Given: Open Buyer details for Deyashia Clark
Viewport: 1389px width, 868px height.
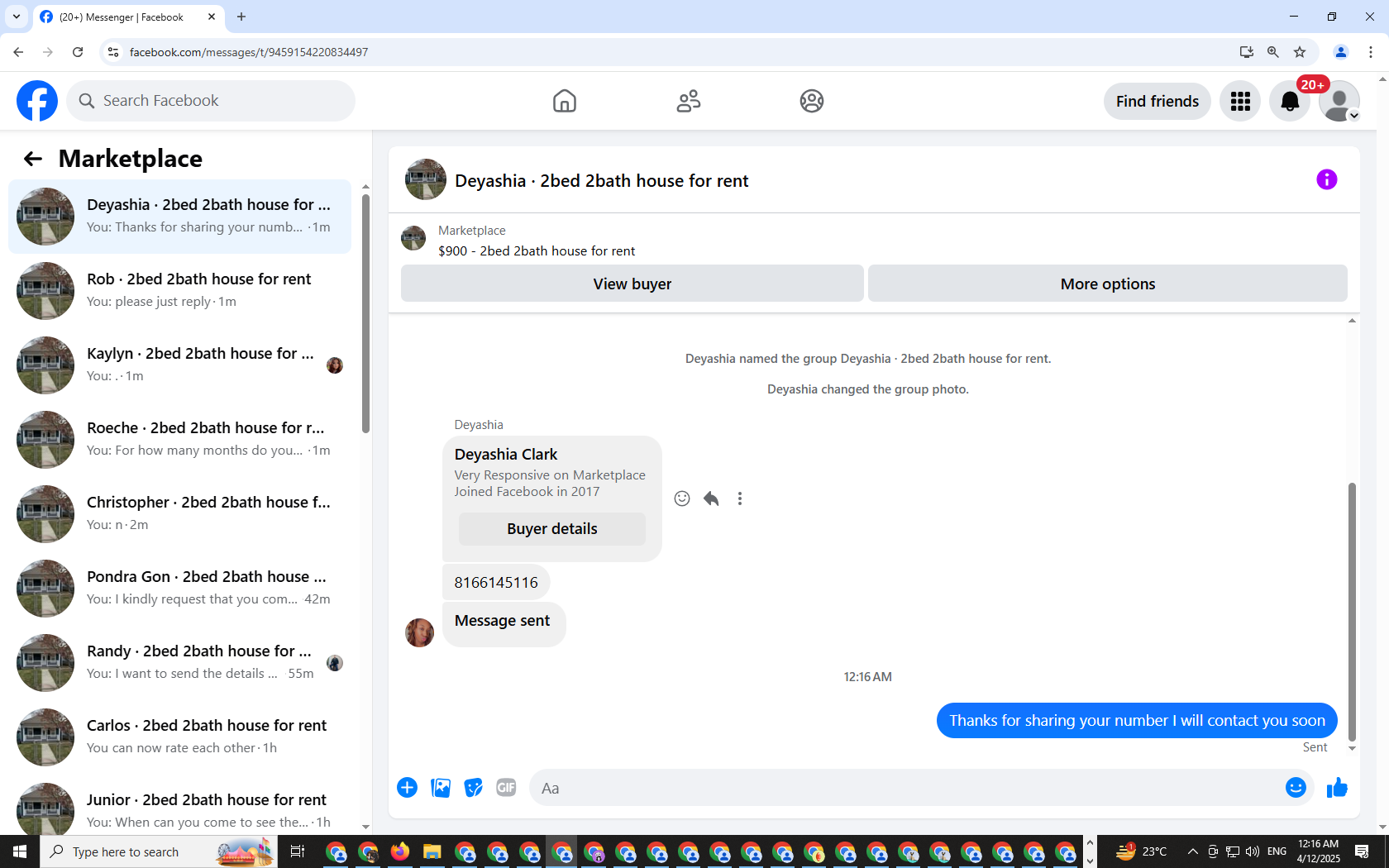Looking at the screenshot, I should pos(552,529).
